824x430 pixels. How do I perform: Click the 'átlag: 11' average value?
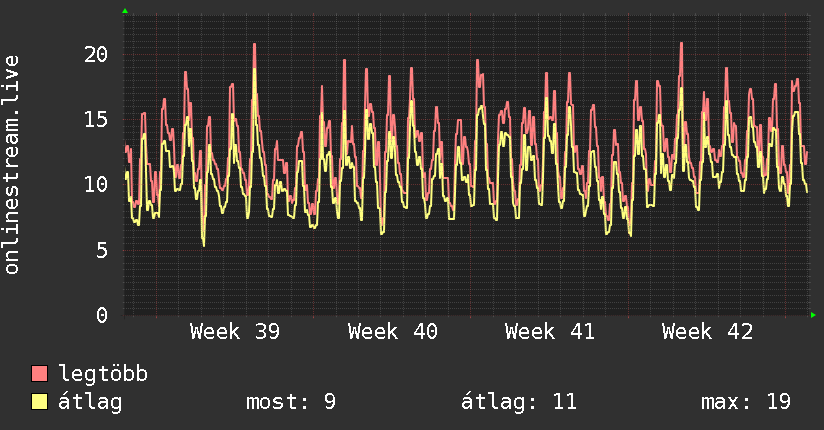[x=519, y=402]
